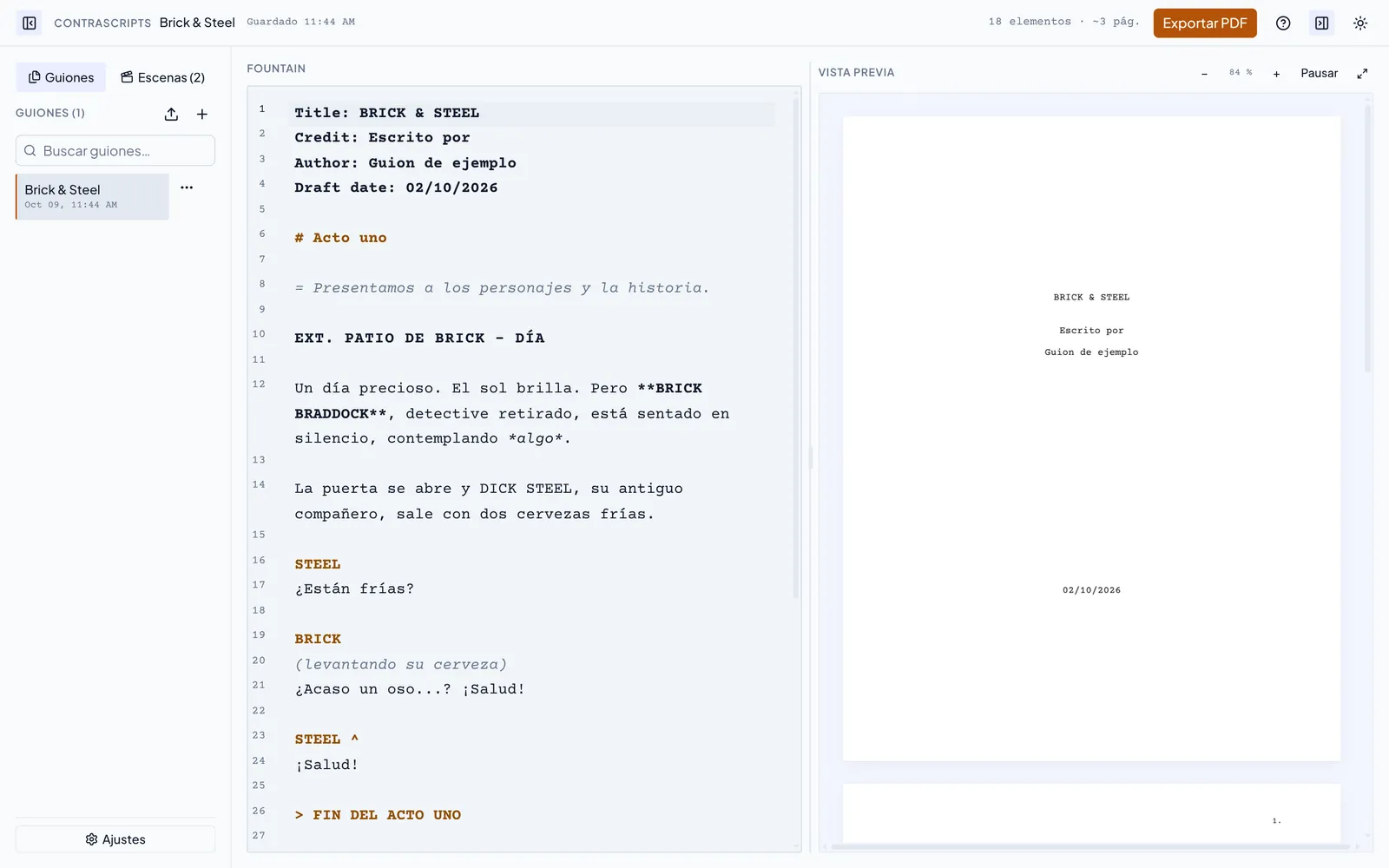1389x868 pixels.
Task: Click the 'Draft date: 02/10/2026' line
Action: [396, 187]
